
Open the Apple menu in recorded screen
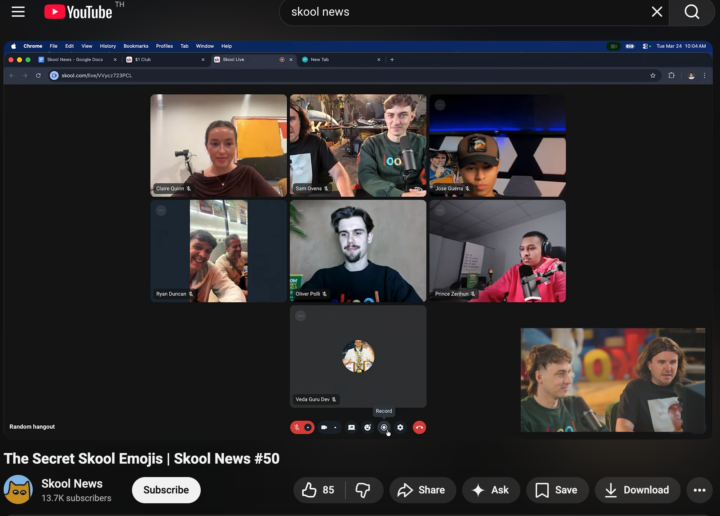click(13, 46)
